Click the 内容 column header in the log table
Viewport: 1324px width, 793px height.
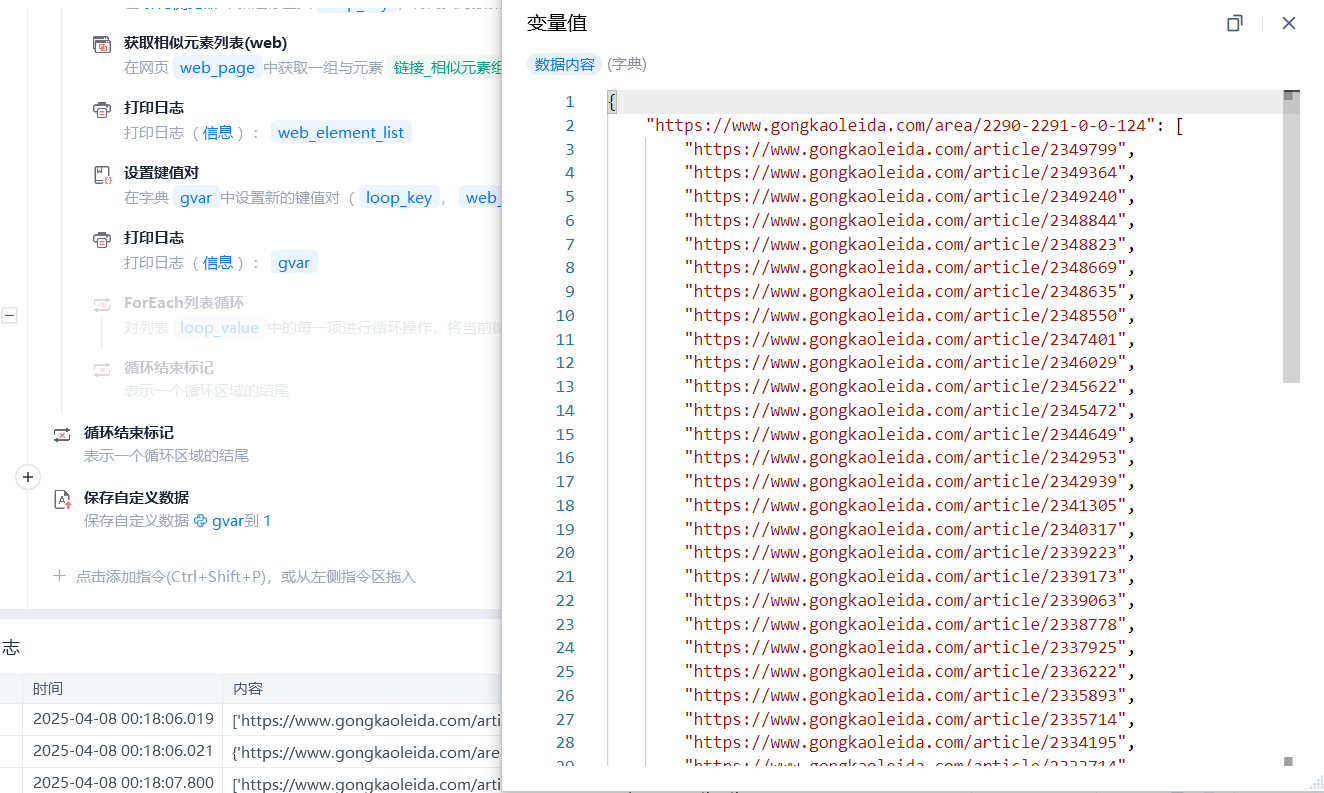pos(247,688)
